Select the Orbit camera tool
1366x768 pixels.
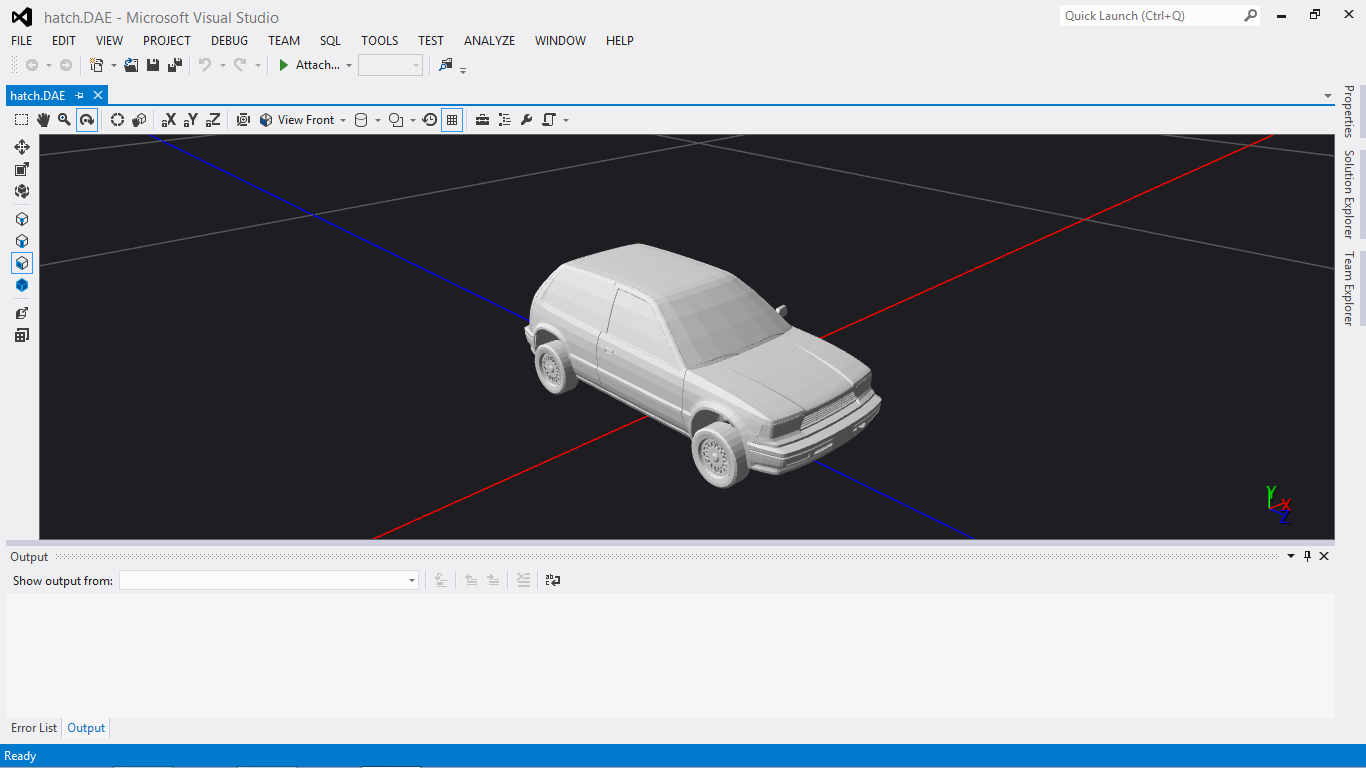[x=87, y=120]
